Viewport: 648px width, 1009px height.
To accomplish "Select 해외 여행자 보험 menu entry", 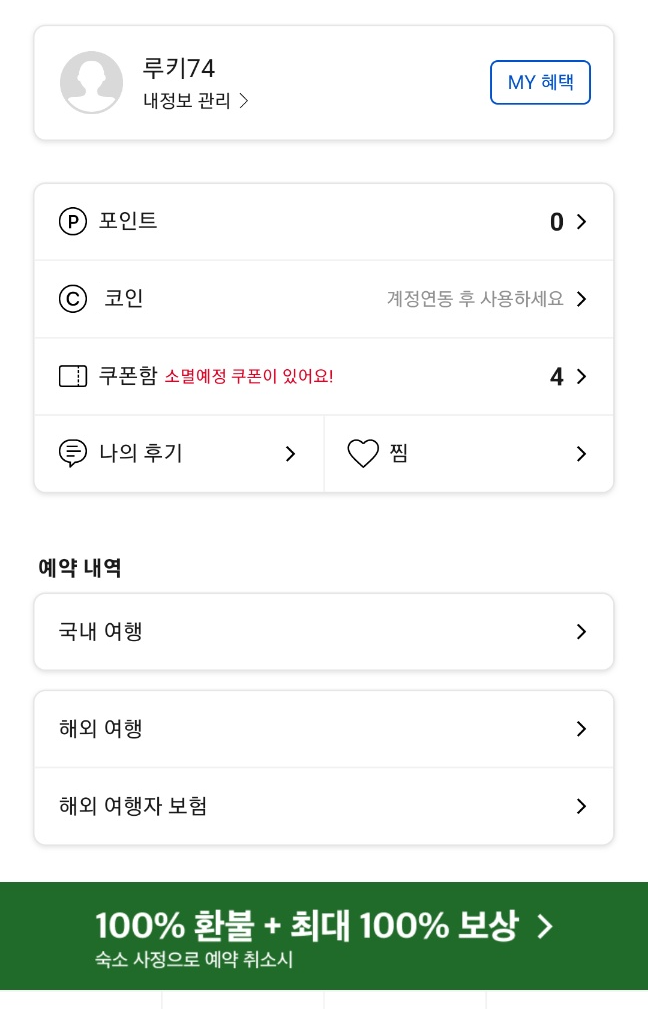I will click(x=323, y=806).
